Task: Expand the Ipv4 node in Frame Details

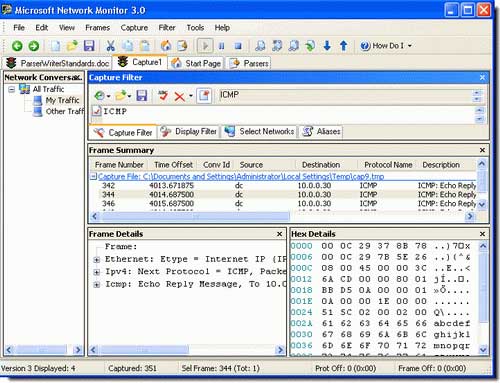Action: pos(97,272)
